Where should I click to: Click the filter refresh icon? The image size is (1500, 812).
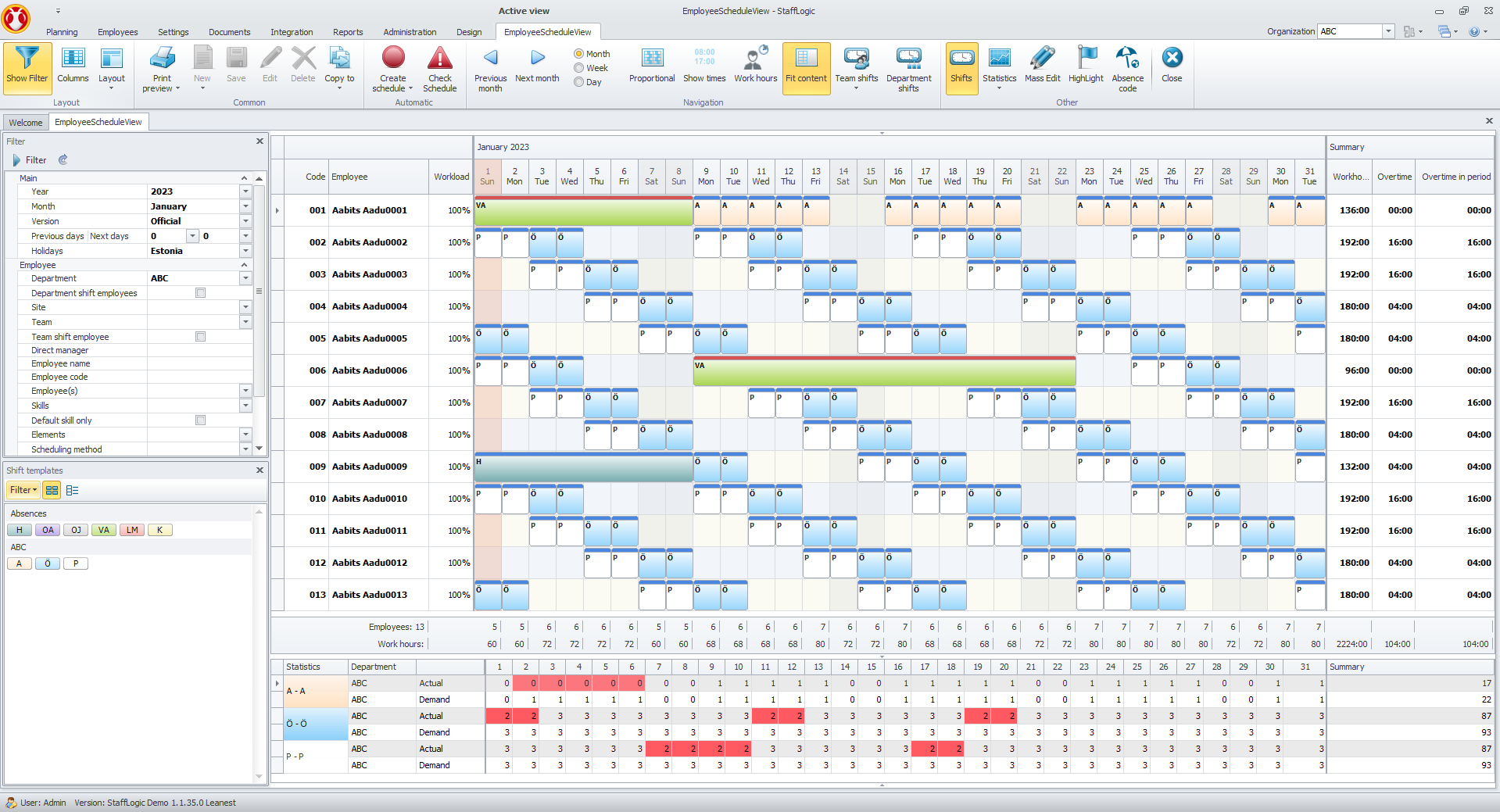(x=63, y=159)
